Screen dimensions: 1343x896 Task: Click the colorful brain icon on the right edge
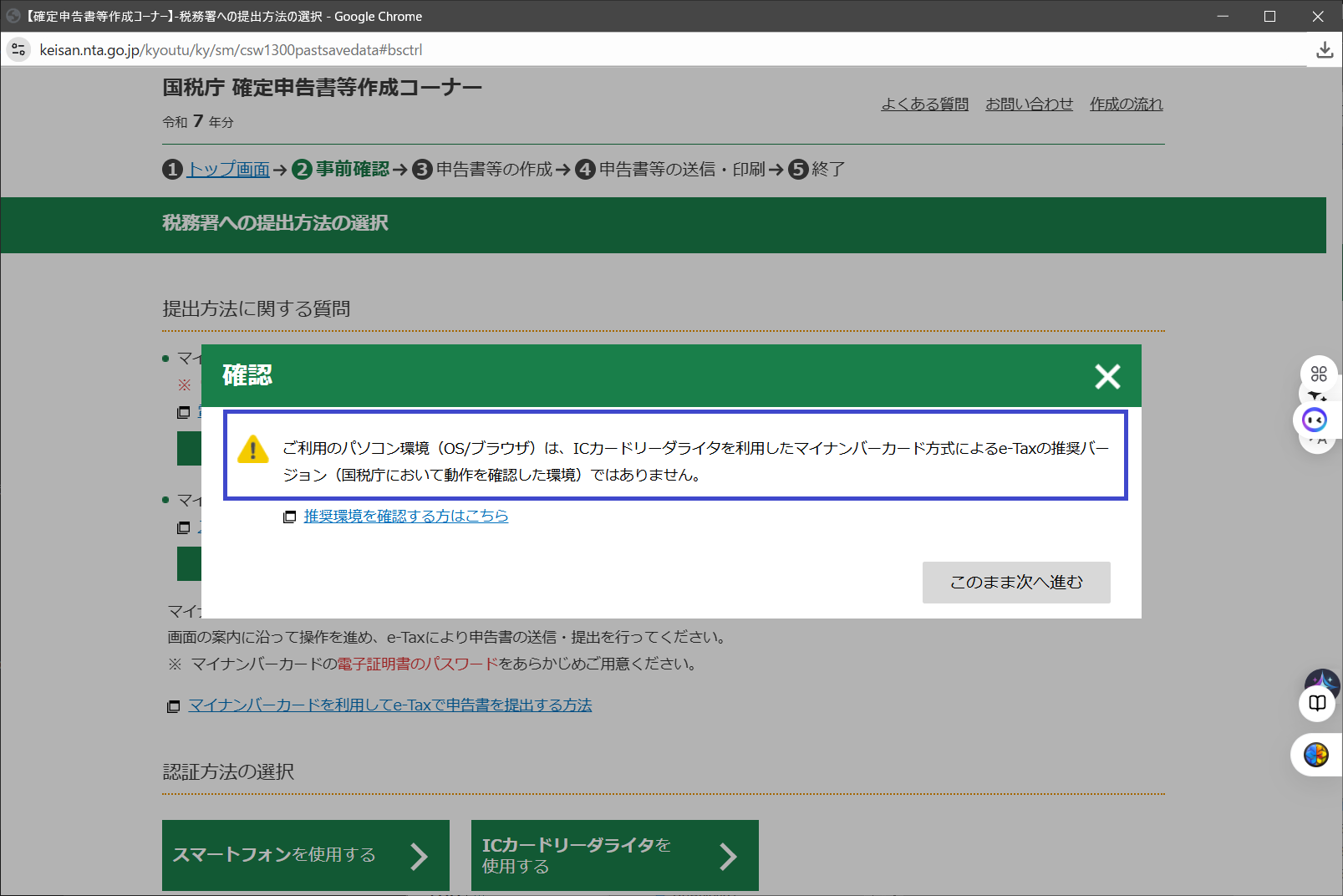click(x=1316, y=755)
